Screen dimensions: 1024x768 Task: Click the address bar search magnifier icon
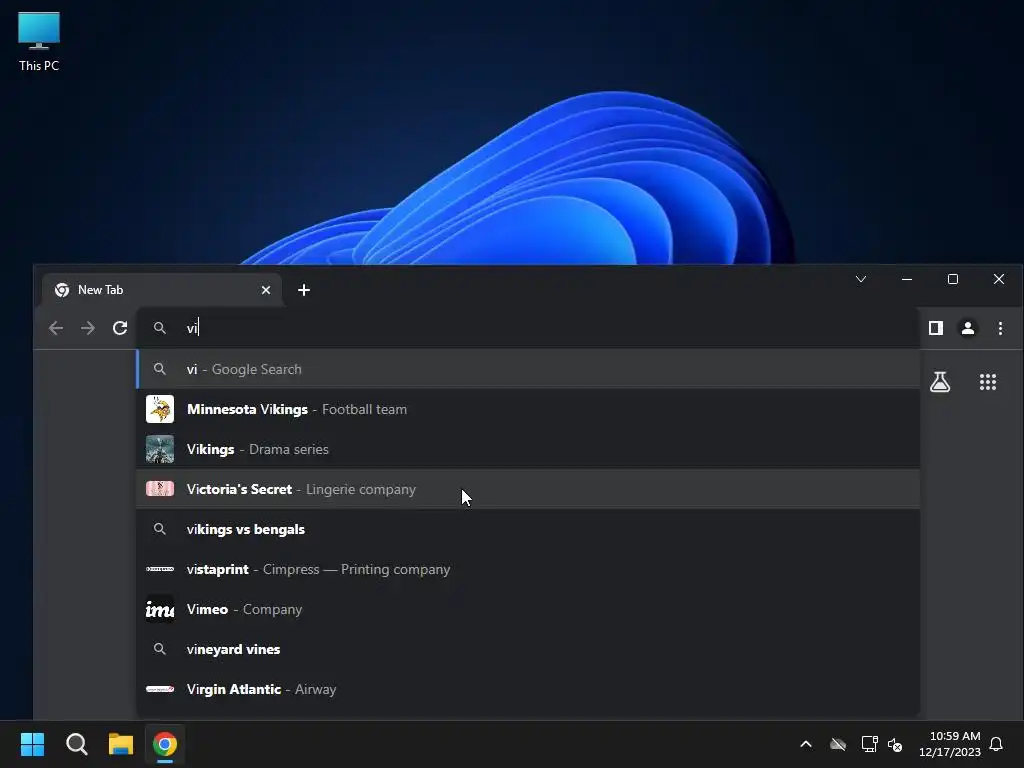[159, 328]
